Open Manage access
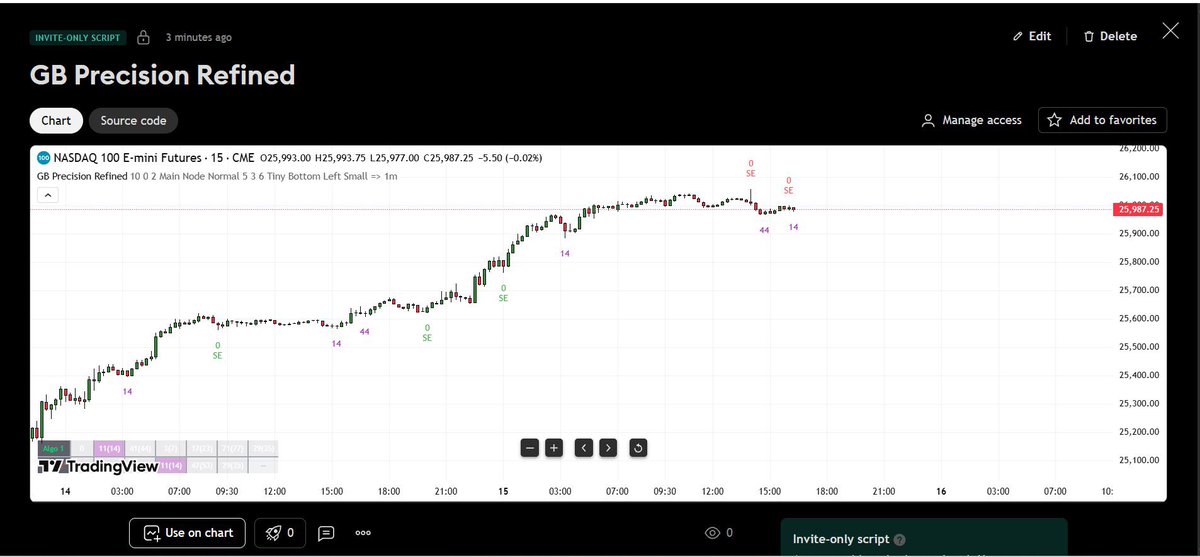 tap(971, 120)
